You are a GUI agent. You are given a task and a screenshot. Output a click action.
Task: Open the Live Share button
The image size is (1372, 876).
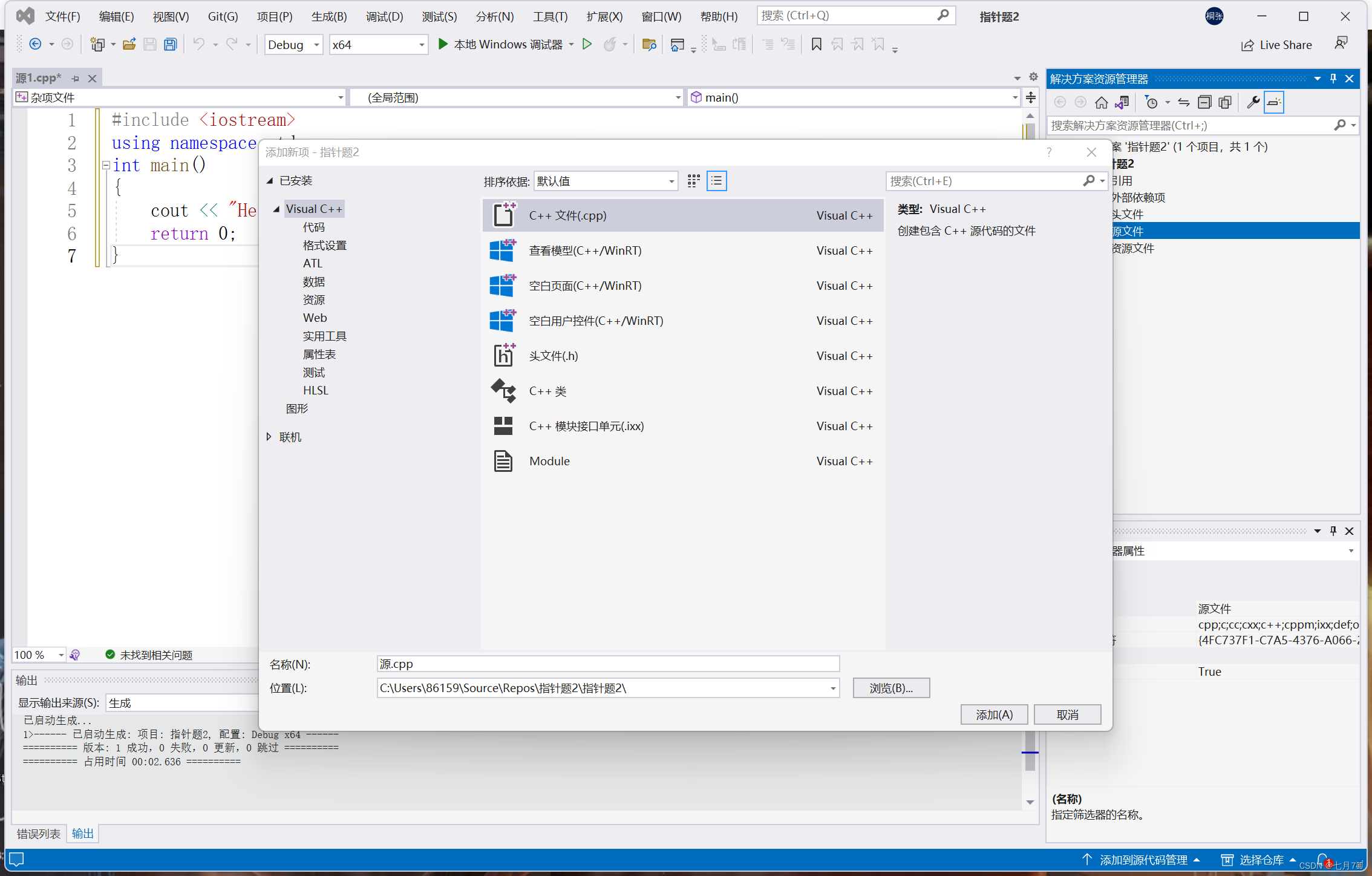point(1276,45)
